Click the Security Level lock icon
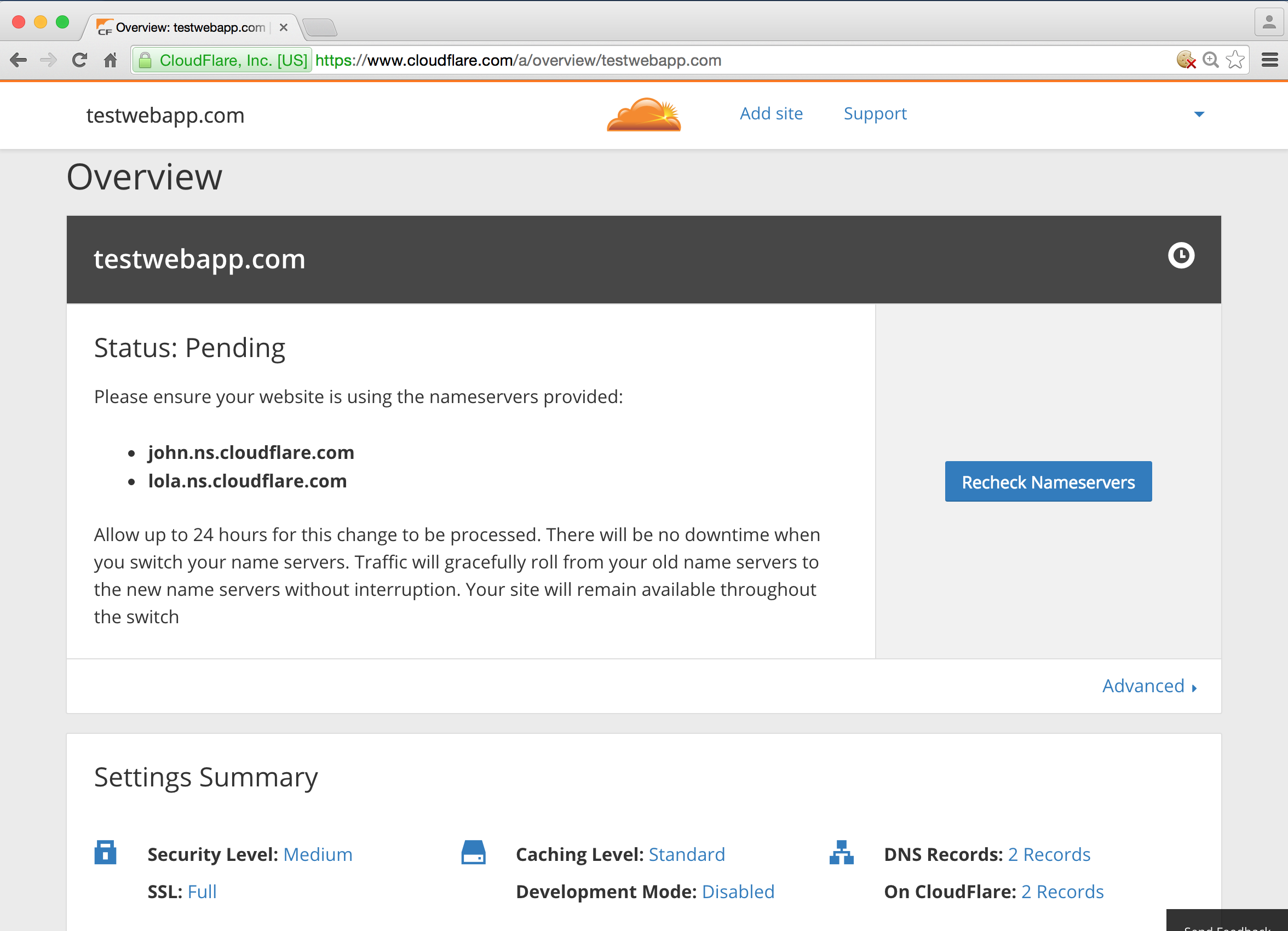 (x=105, y=852)
